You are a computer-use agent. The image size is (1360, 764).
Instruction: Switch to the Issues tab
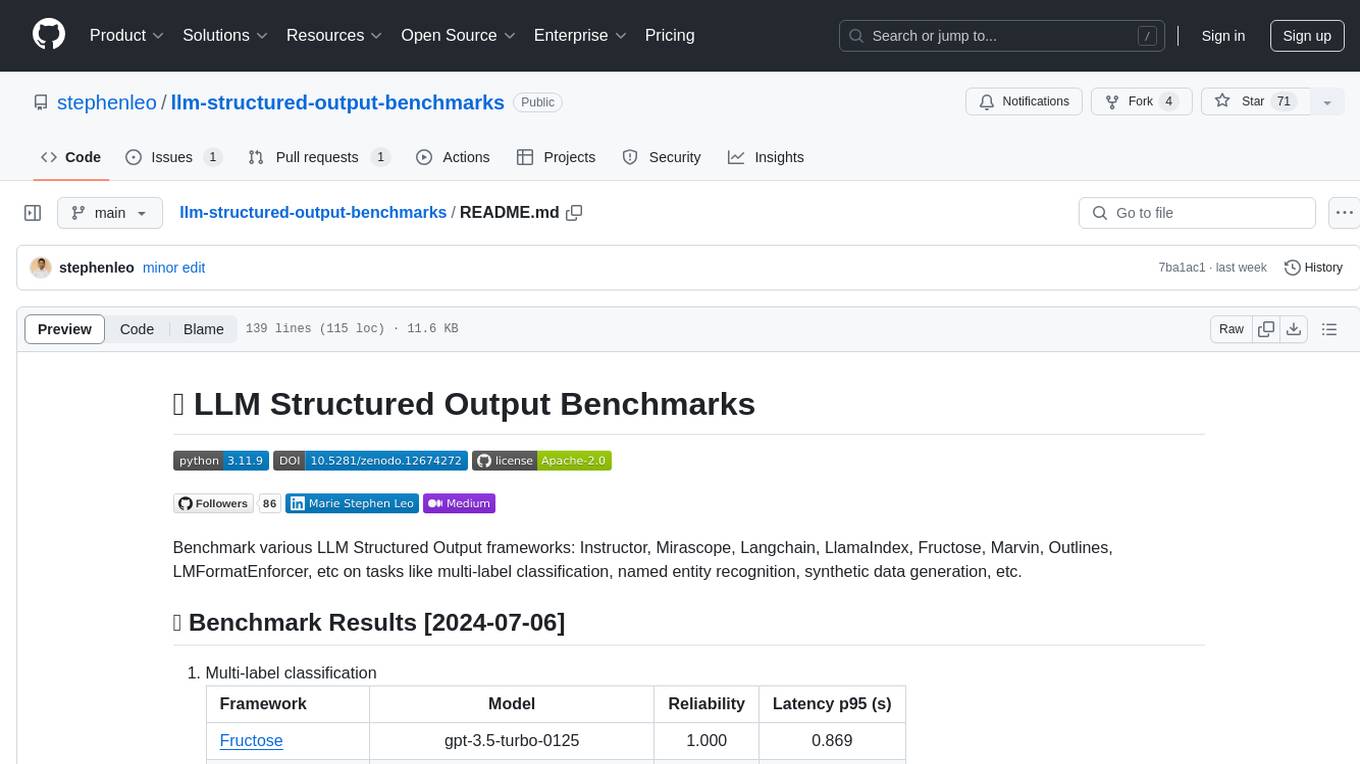point(173,157)
